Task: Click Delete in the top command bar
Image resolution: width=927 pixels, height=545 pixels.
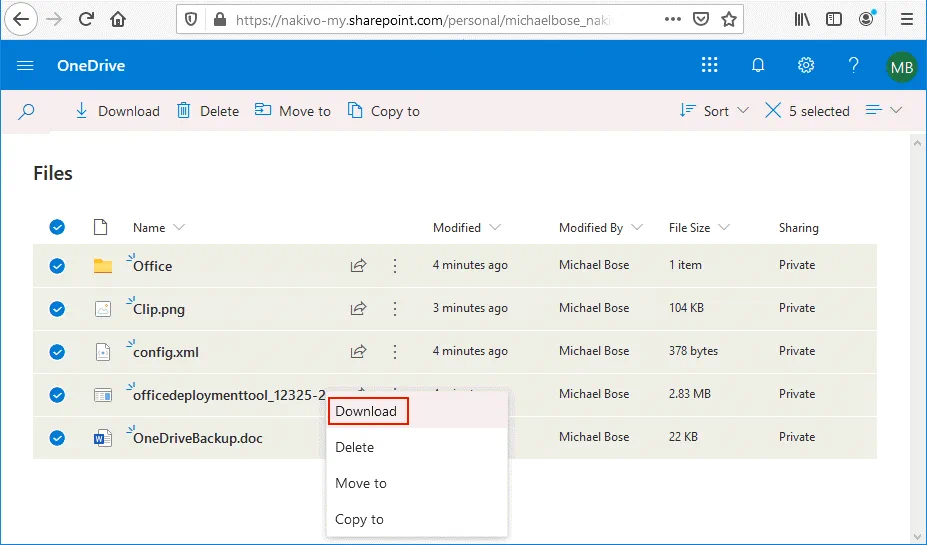Action: point(208,111)
